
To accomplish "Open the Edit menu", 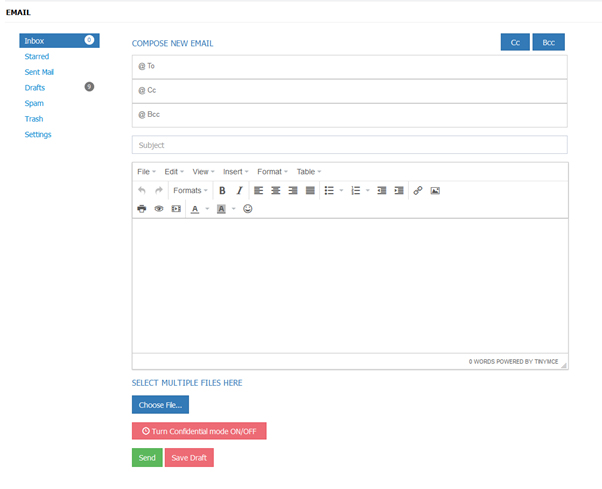I will [x=174, y=172].
